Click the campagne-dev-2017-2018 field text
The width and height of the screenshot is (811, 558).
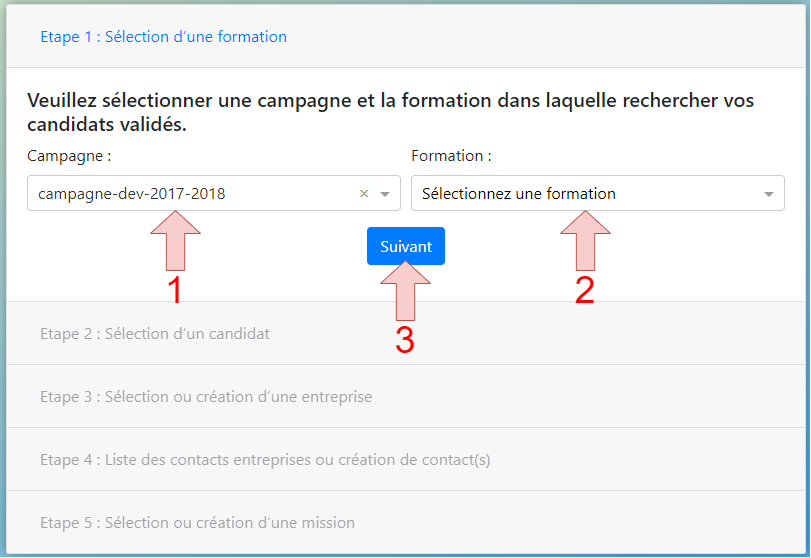(131, 194)
